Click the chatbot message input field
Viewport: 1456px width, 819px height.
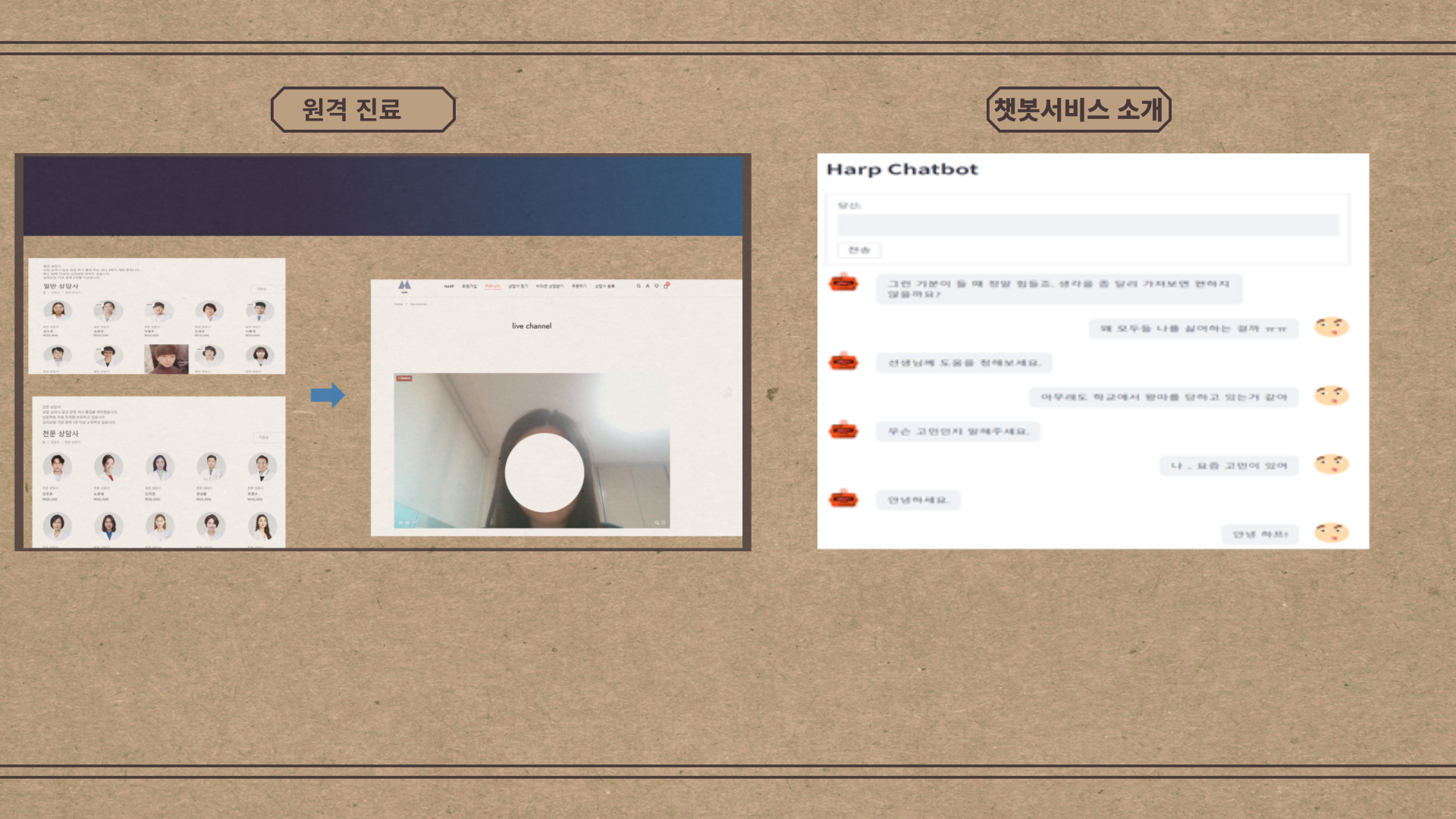tap(1088, 224)
